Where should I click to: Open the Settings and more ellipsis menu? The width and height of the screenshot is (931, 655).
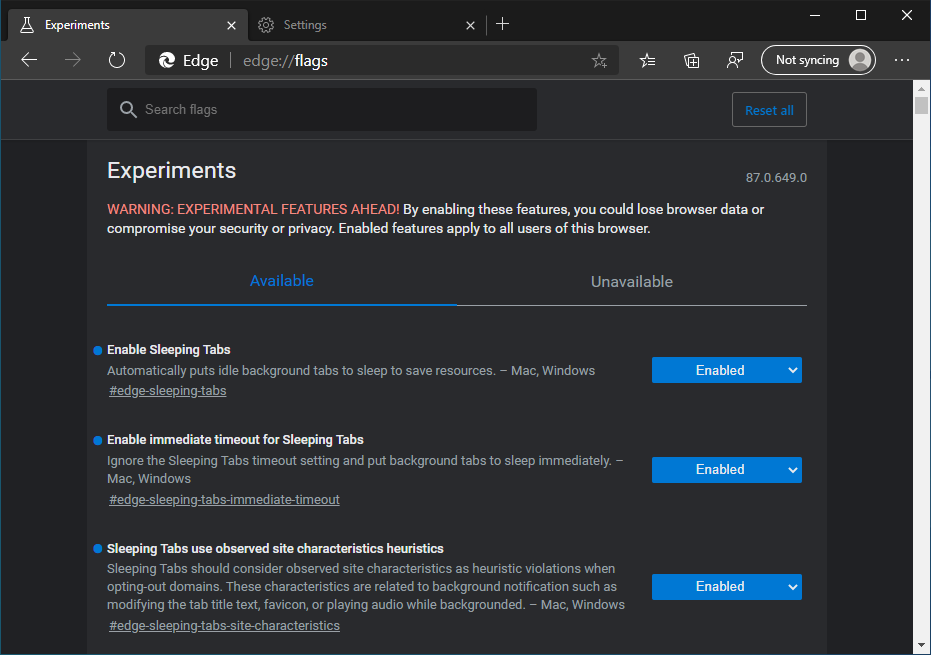pyautogui.click(x=902, y=60)
